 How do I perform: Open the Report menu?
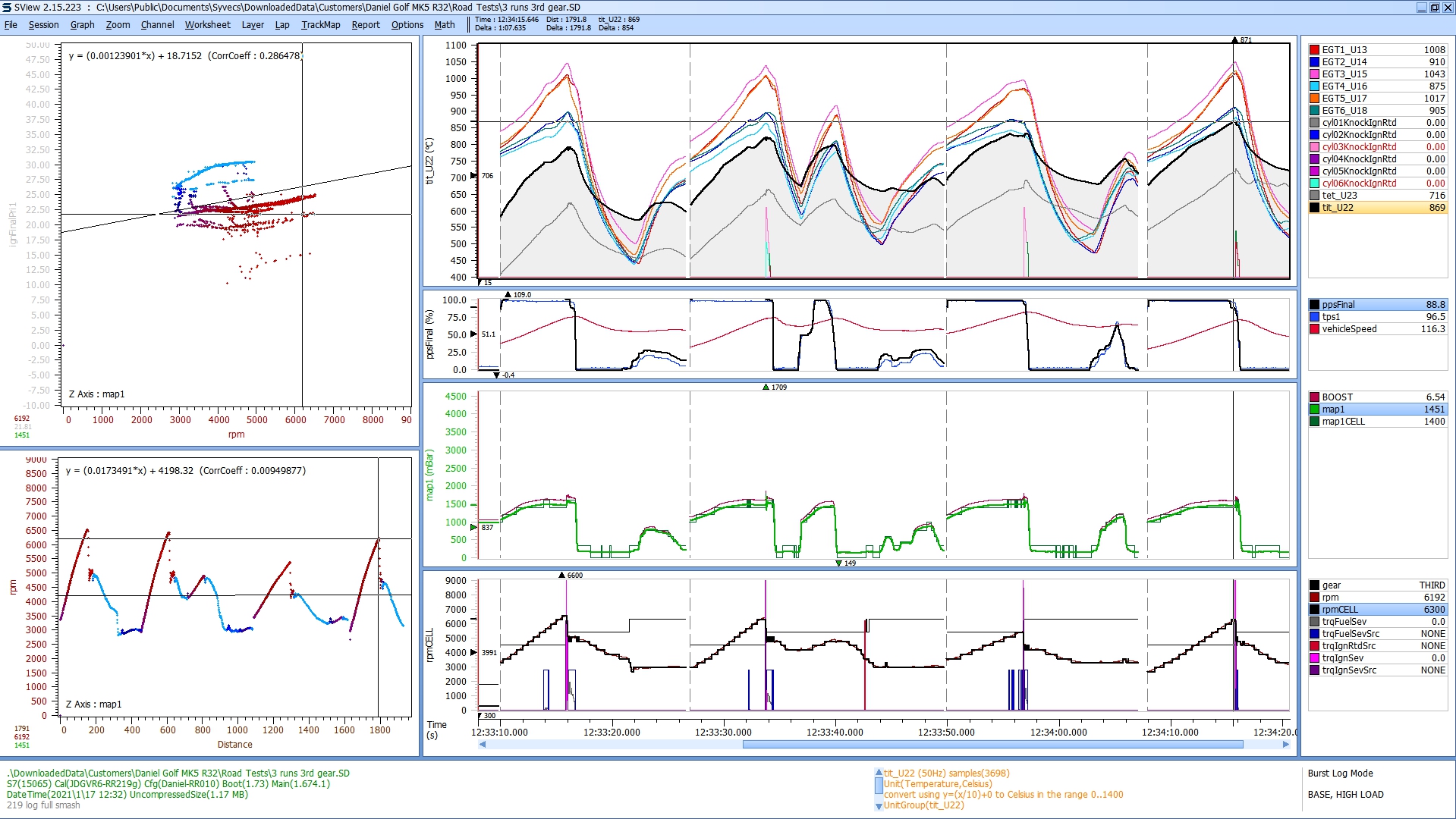366,25
